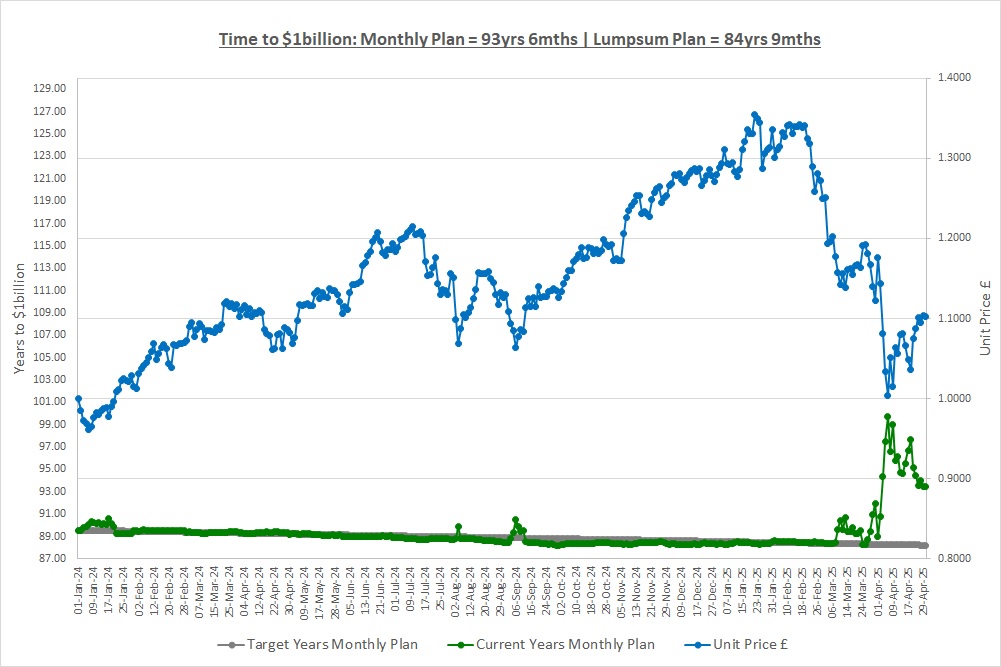The image size is (1001, 667).
Task: Click the gray legend marker for Target Years
Action: point(231,644)
